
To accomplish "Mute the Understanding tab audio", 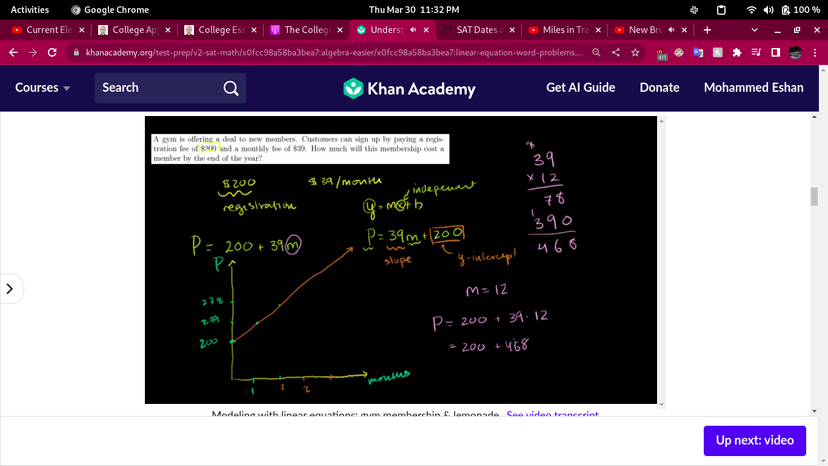I will [411, 30].
